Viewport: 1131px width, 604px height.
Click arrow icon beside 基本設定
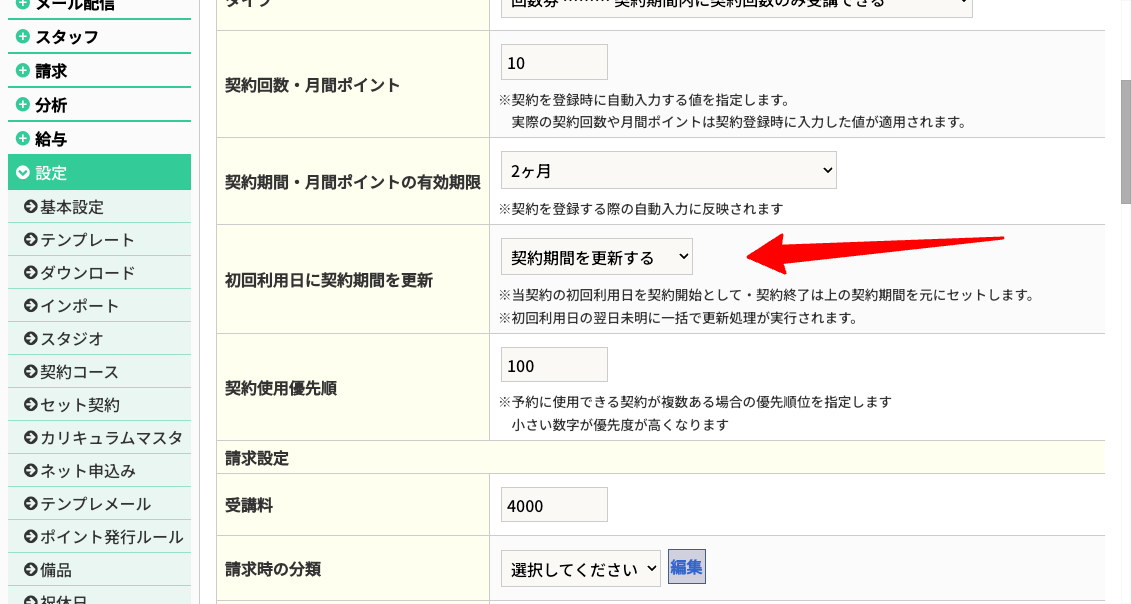[x=30, y=207]
